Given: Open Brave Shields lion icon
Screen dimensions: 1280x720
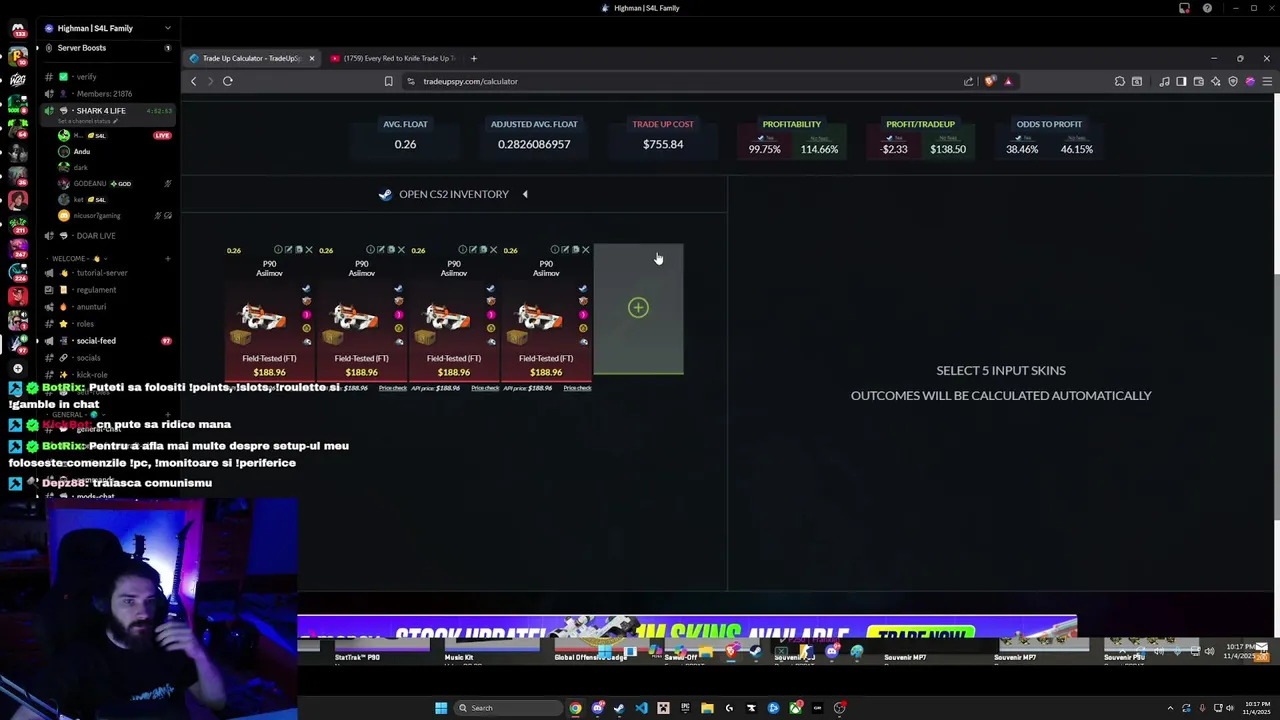Looking at the screenshot, I should pyautogui.click(x=991, y=81).
